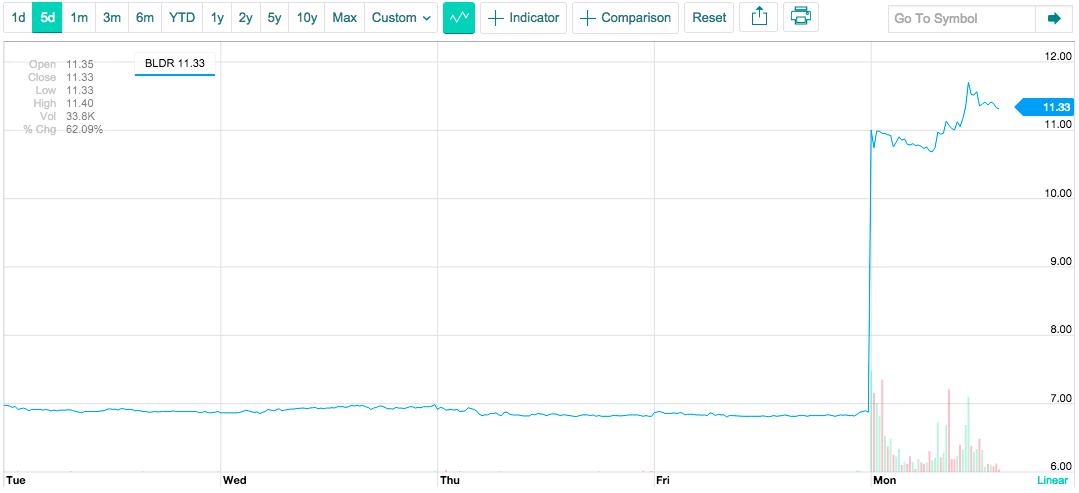
Task: Show the Max time range
Action: [344, 18]
